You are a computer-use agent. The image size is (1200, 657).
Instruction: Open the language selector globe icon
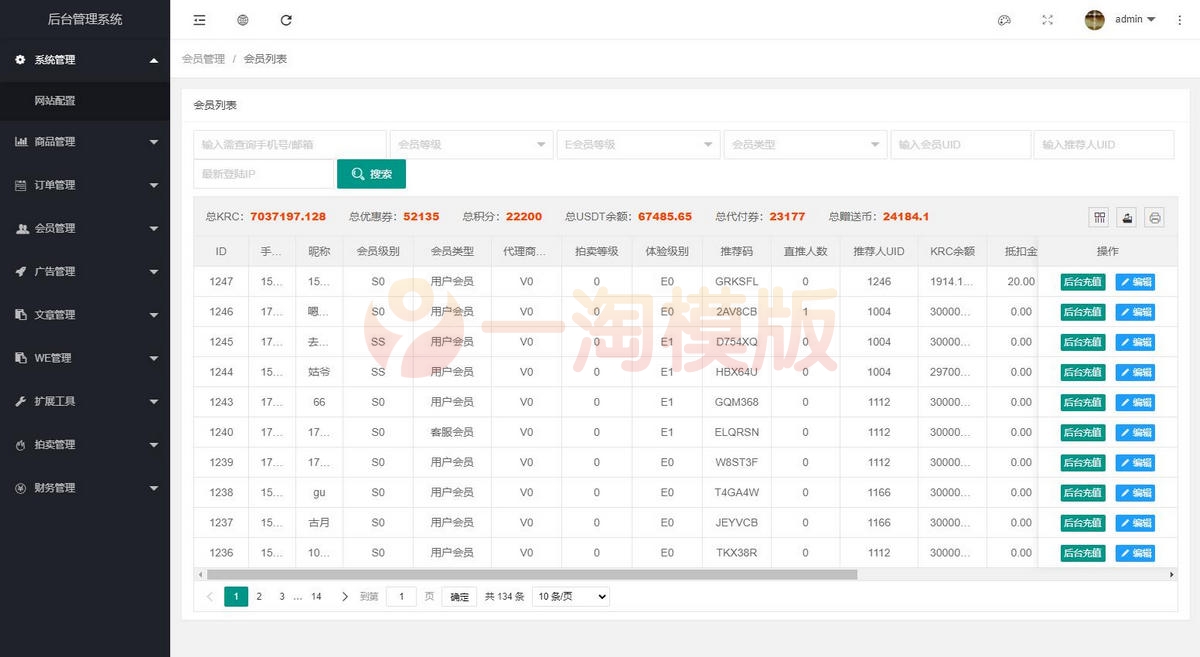point(242,19)
